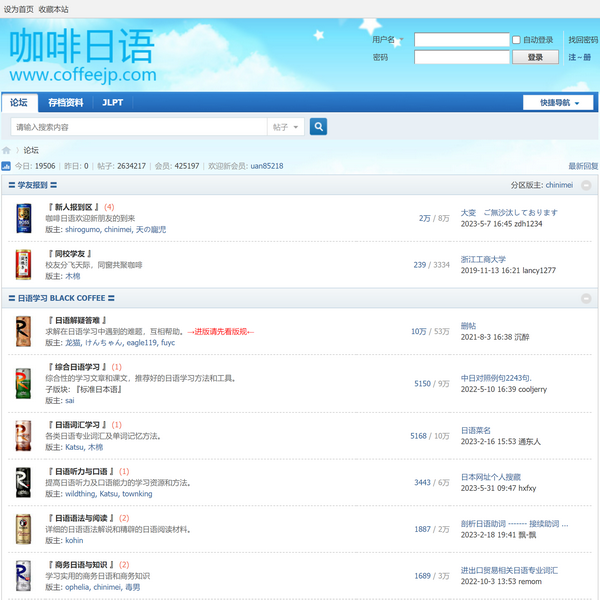Viewport: 600px width, 600px height.
Task: Click the 综合日语学习 forum can icon
Action: point(24,383)
